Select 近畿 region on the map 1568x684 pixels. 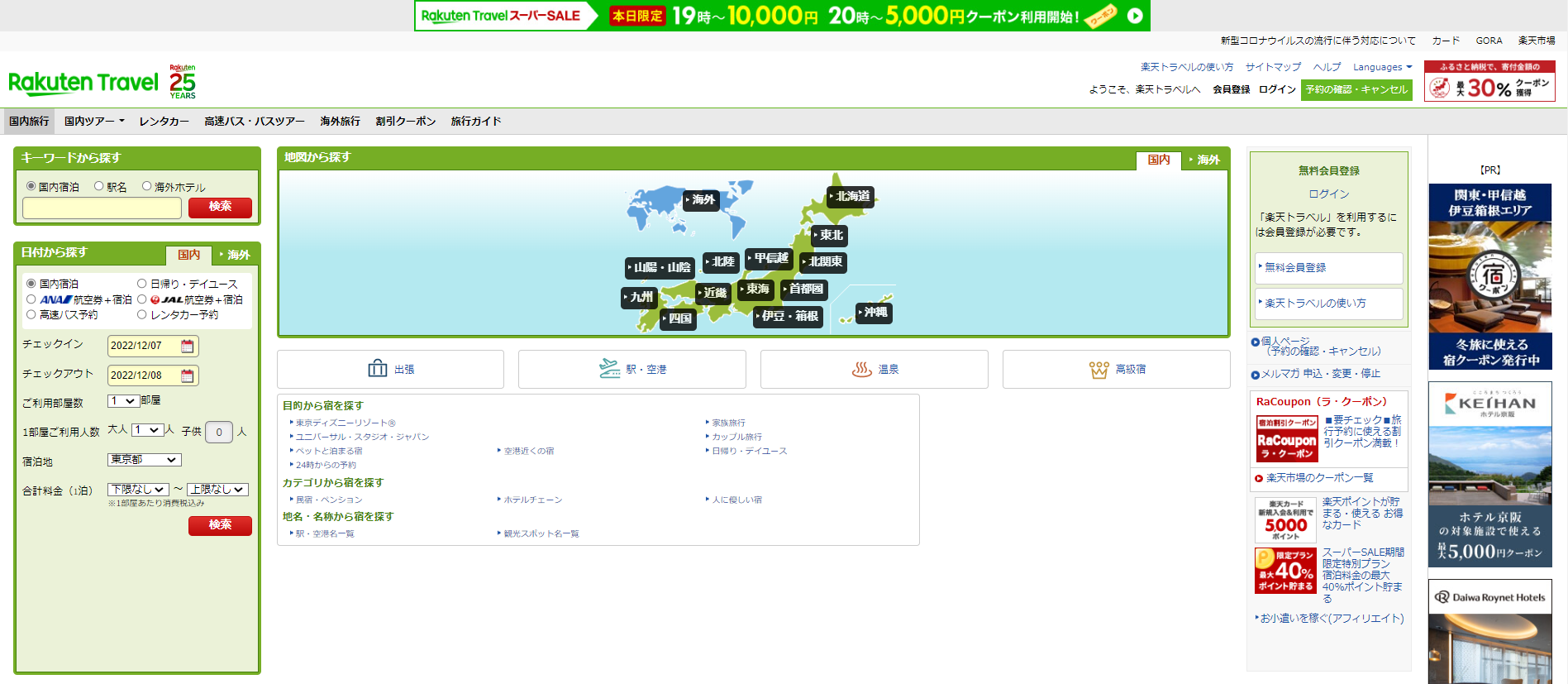713,293
